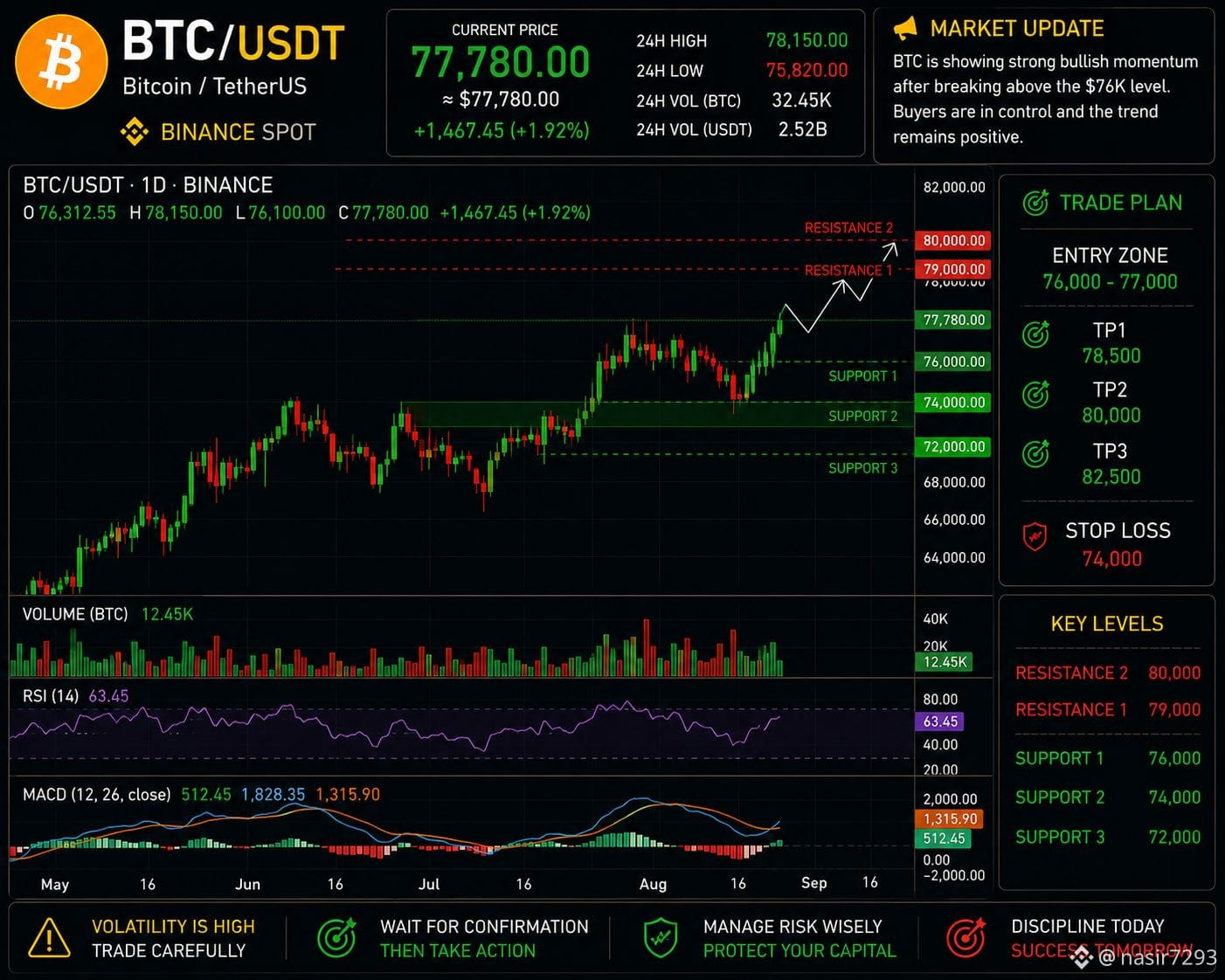Click the MARKET UPDATE heading
This screenshot has height=980, width=1225.
pos(1017,29)
